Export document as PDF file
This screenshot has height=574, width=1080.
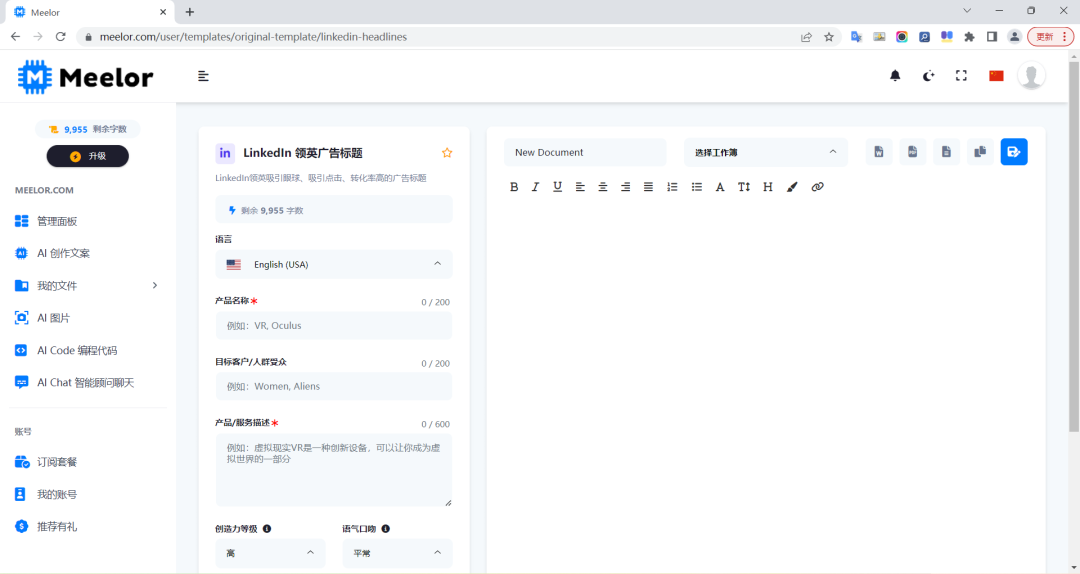click(x=913, y=152)
